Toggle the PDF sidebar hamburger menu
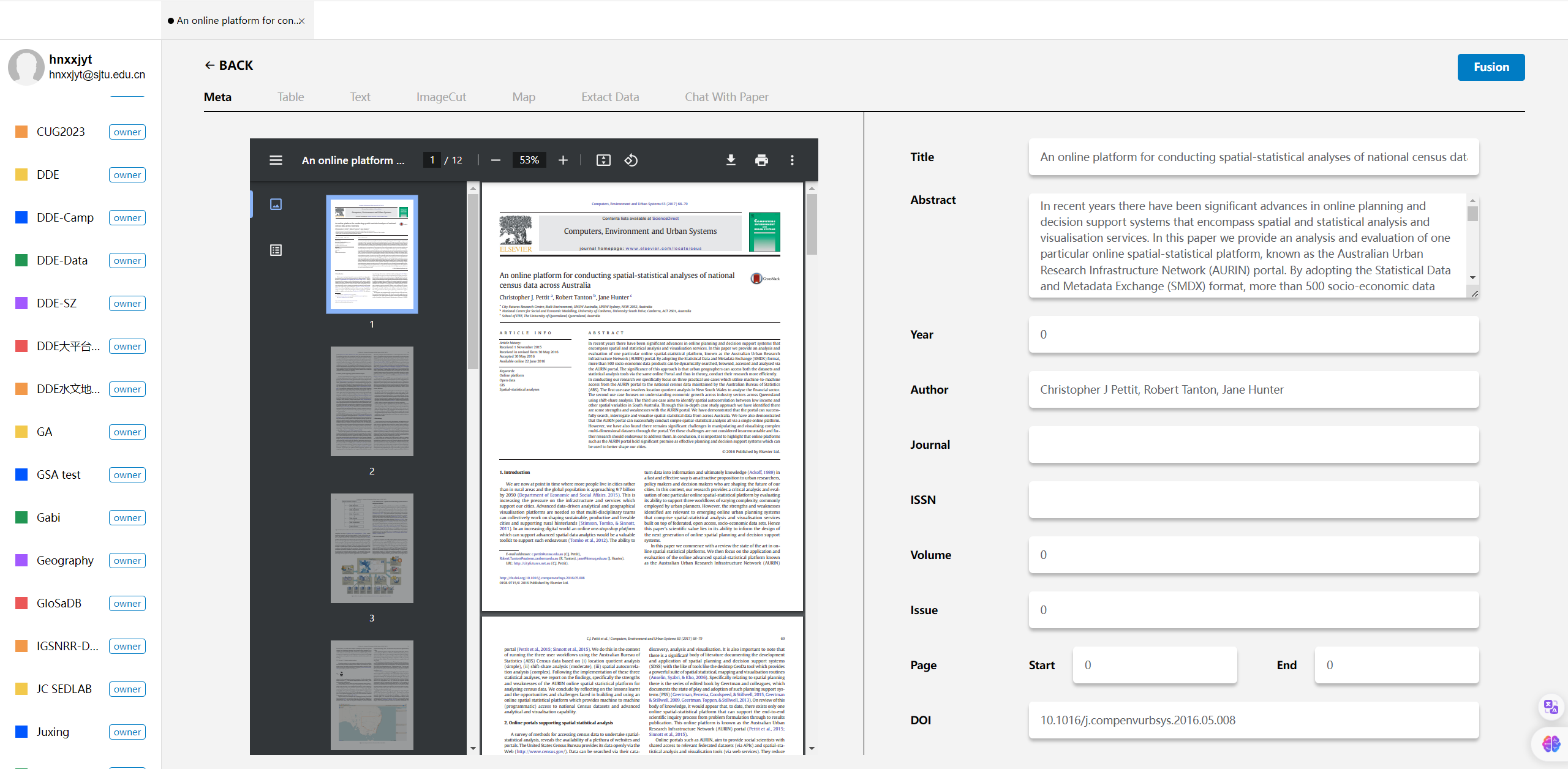The width and height of the screenshot is (1568, 769). coord(276,160)
